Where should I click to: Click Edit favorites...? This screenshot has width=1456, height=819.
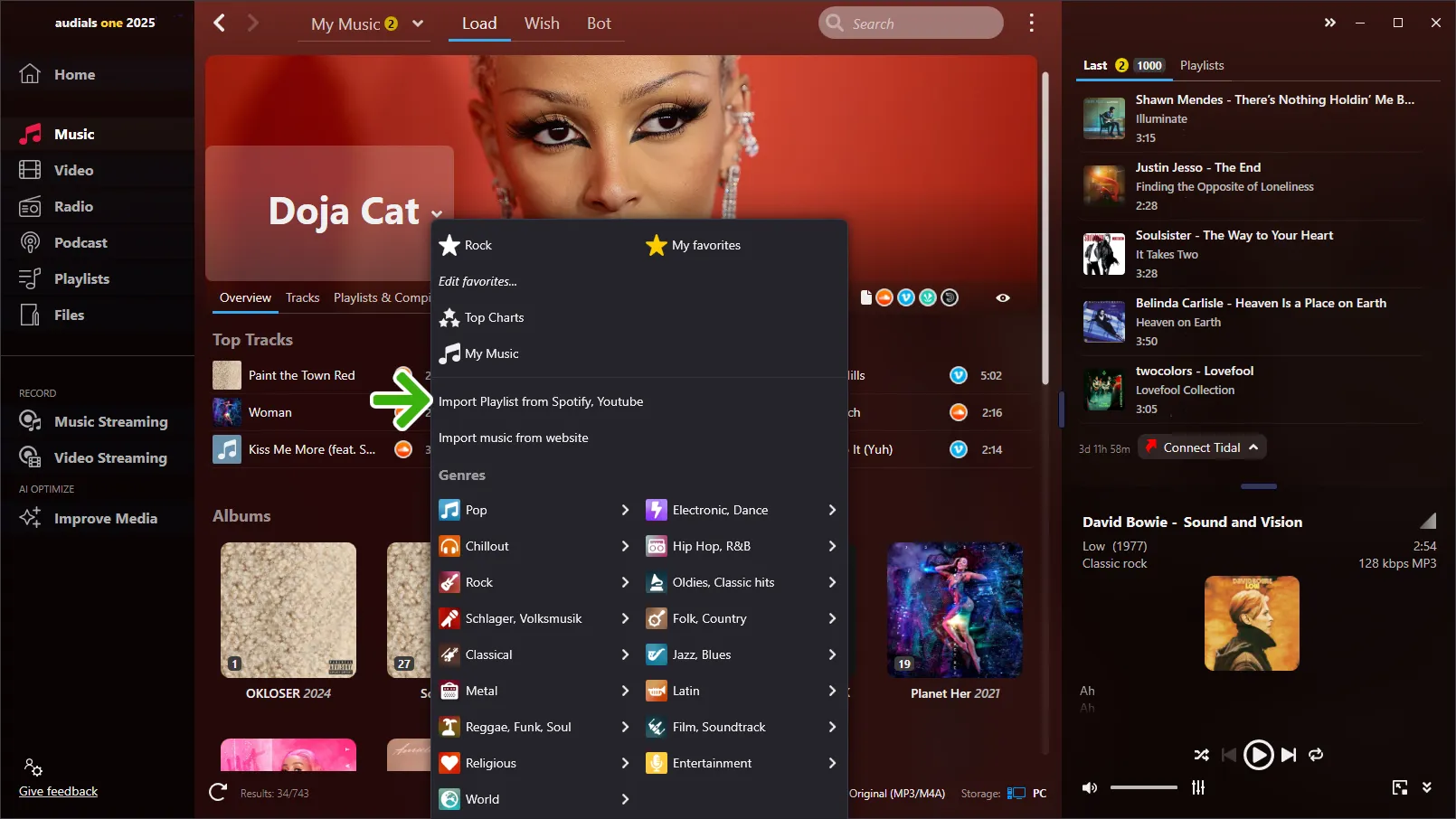pyautogui.click(x=477, y=281)
